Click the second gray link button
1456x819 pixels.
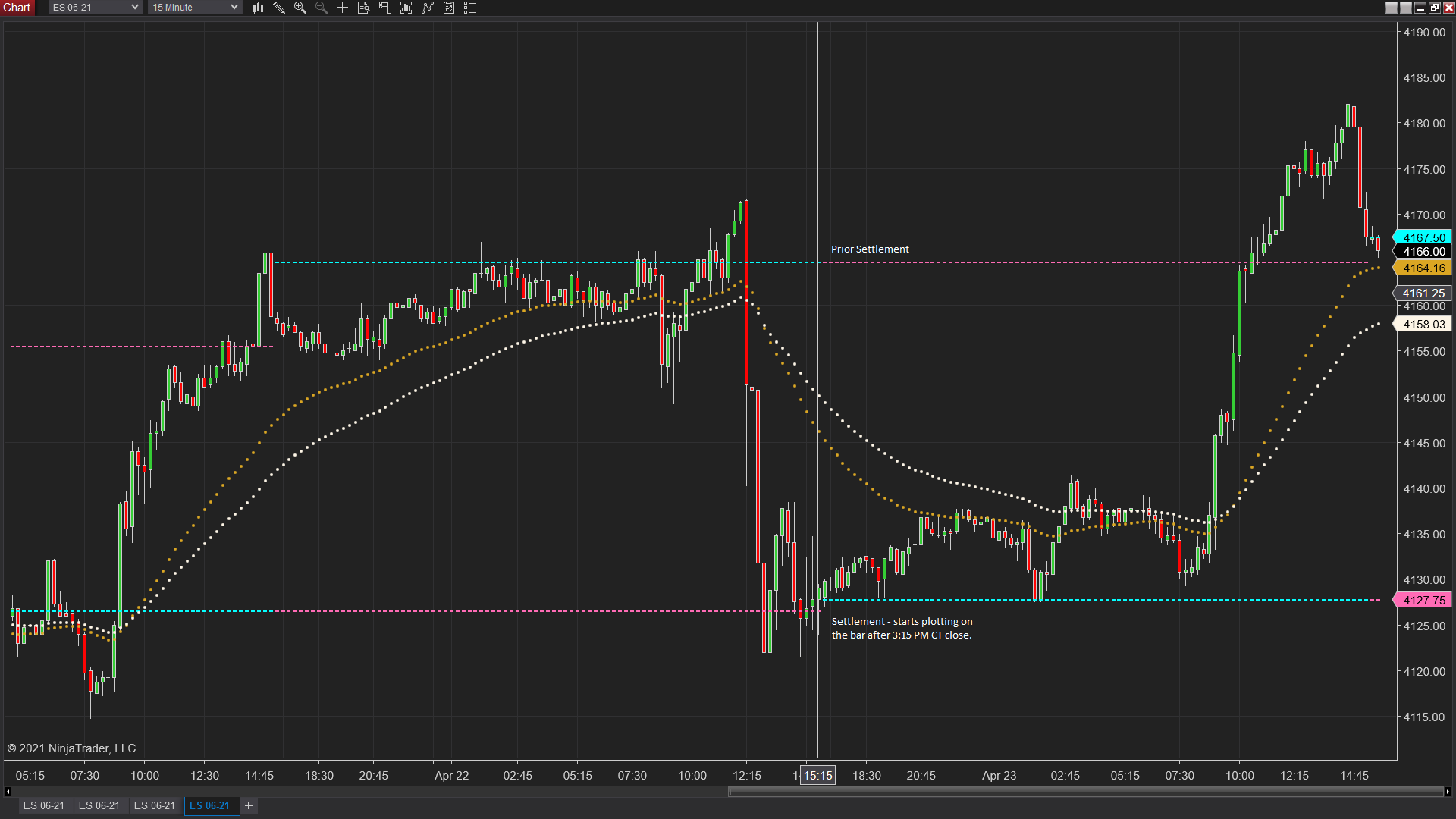coord(1406,8)
